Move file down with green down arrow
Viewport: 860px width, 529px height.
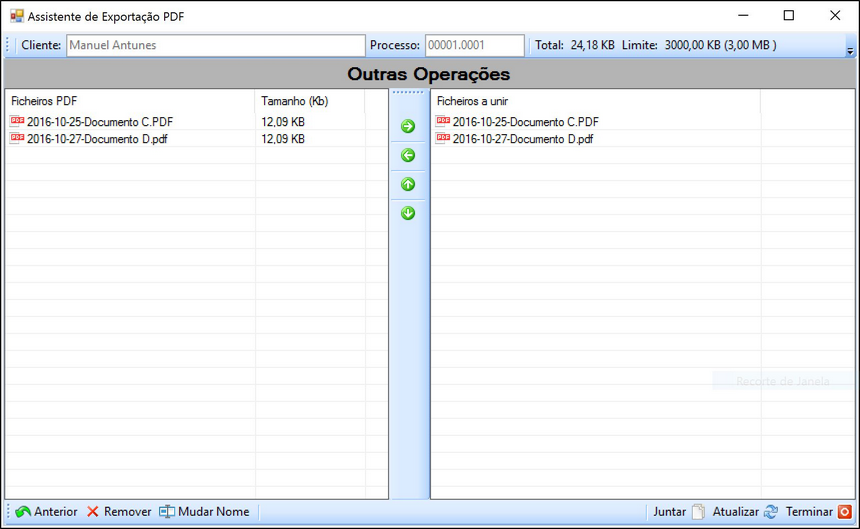point(408,213)
